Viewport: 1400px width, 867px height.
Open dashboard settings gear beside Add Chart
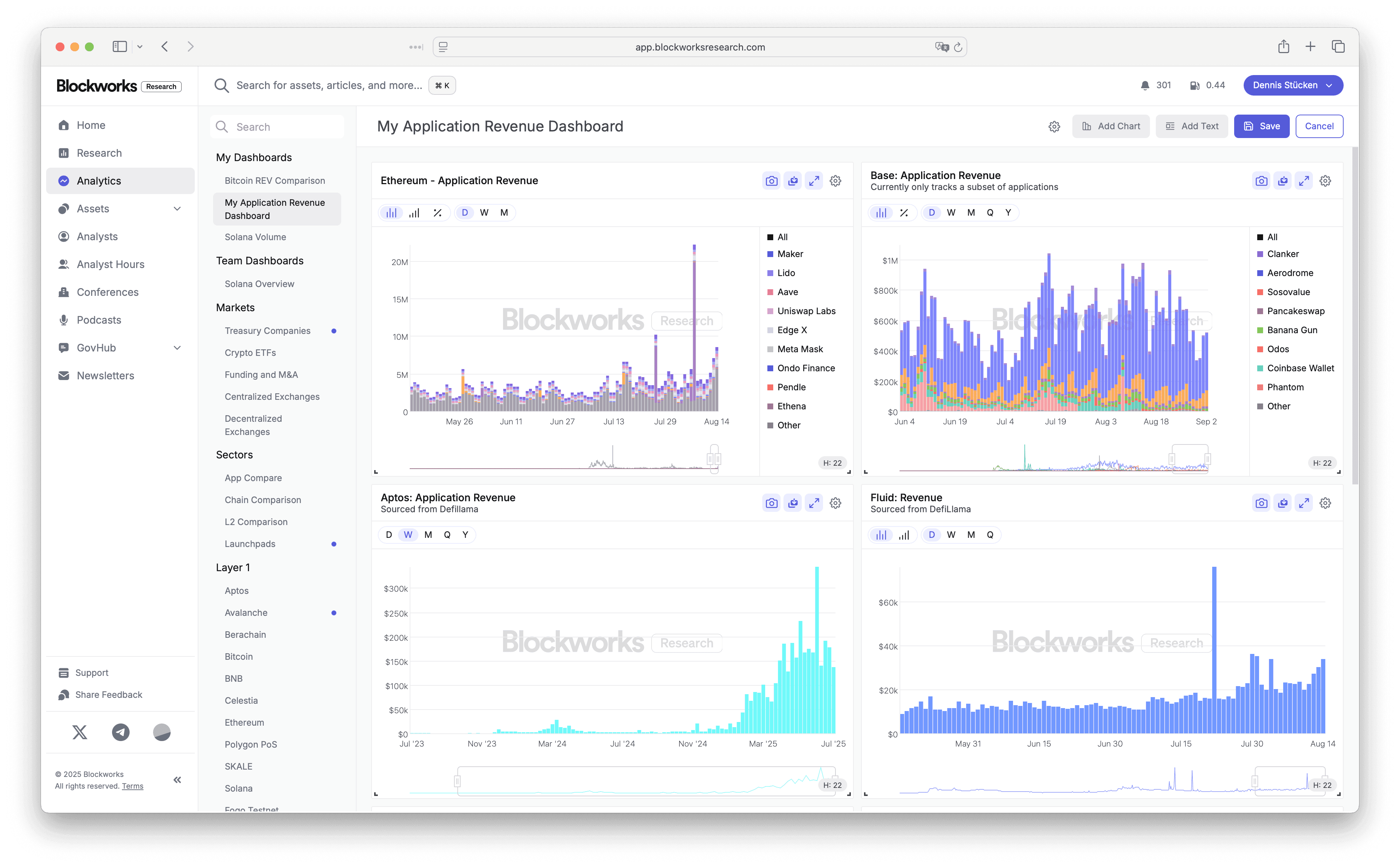pyautogui.click(x=1054, y=127)
